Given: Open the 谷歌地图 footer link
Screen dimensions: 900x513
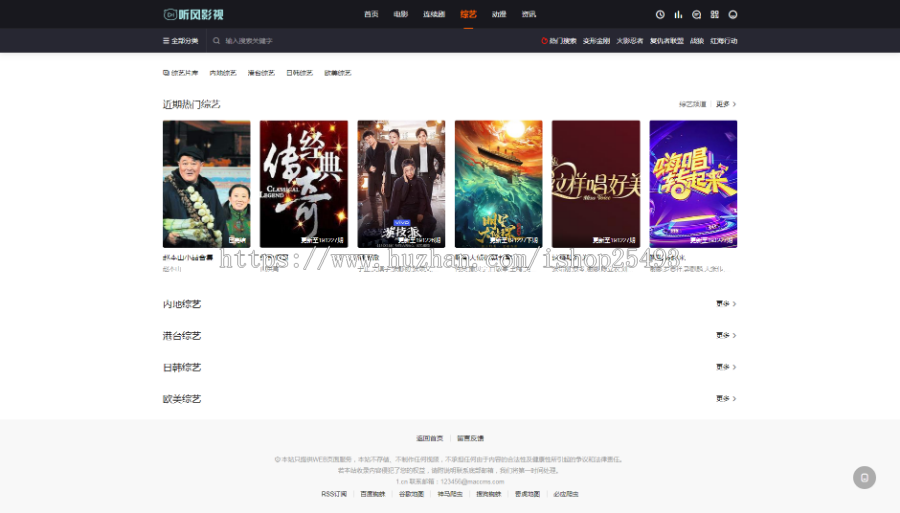Looking at the screenshot, I should [412, 493].
